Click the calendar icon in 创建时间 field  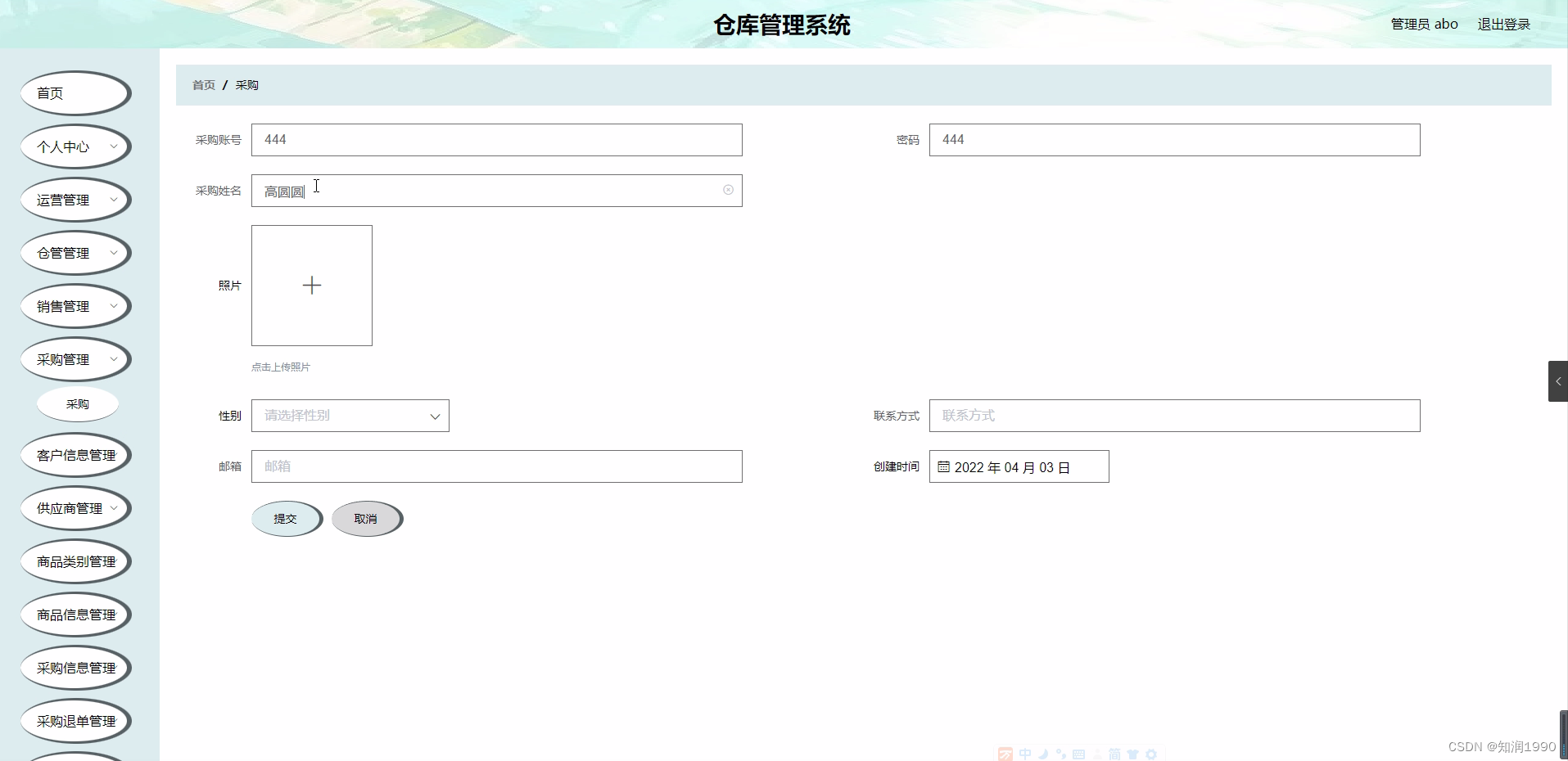click(x=943, y=466)
